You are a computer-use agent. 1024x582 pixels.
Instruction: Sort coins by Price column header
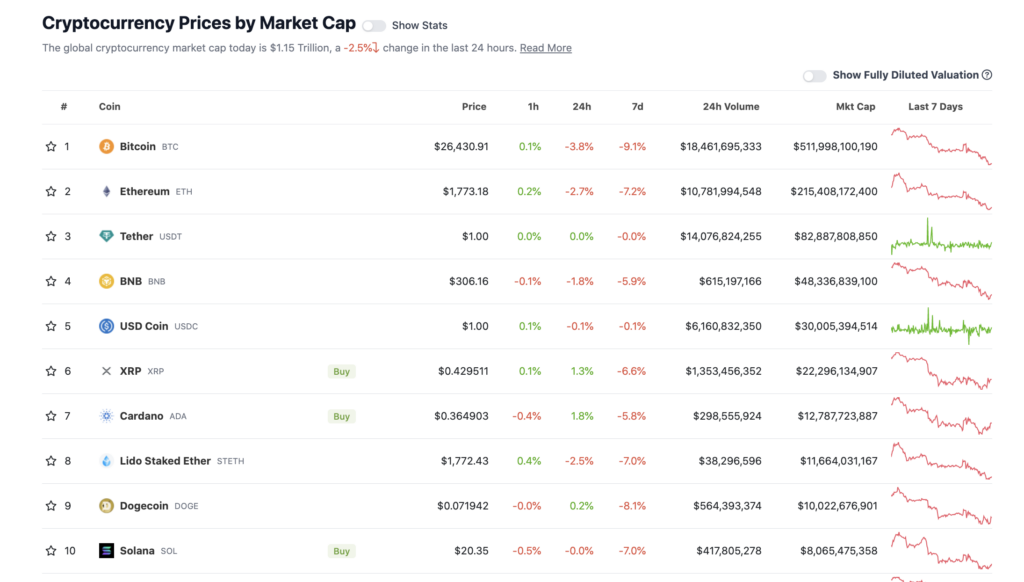474,107
